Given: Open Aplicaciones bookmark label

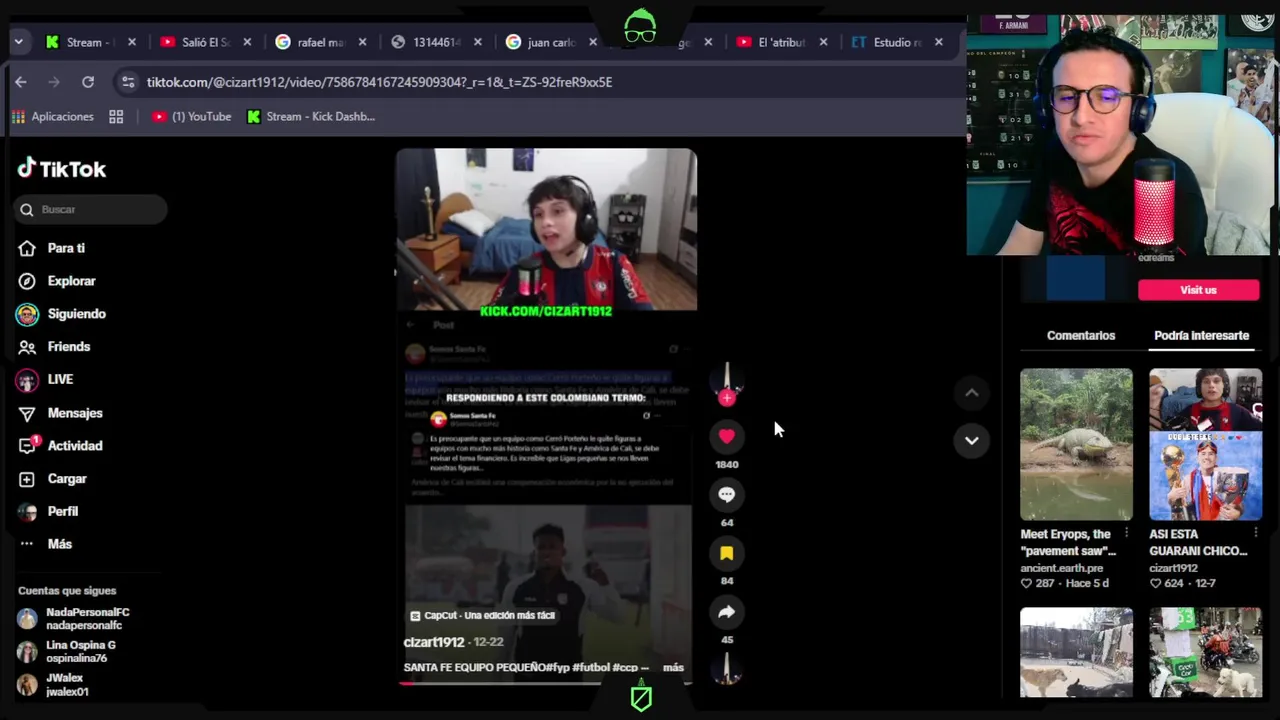Looking at the screenshot, I should point(62,117).
